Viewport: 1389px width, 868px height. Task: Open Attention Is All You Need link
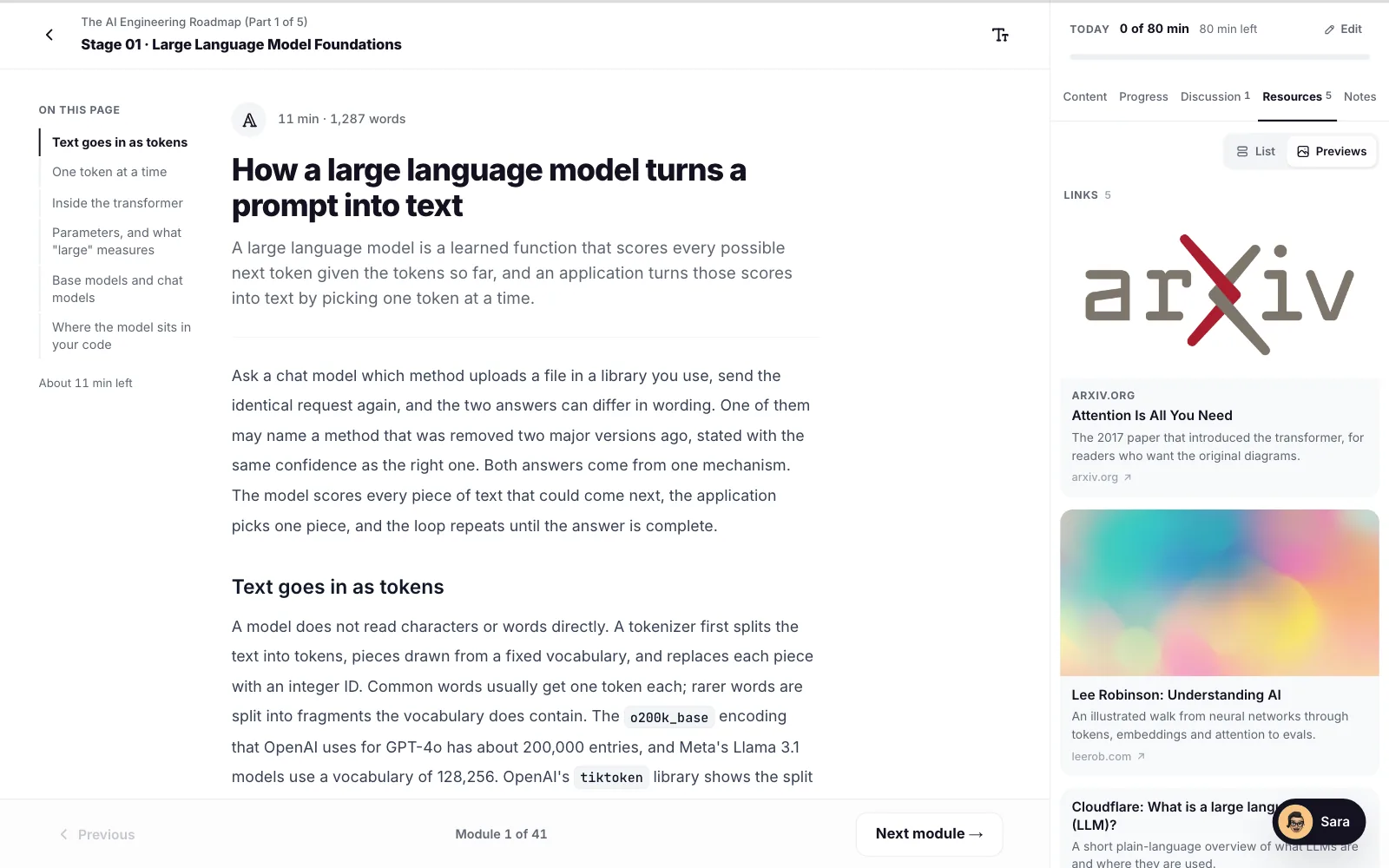click(1152, 416)
